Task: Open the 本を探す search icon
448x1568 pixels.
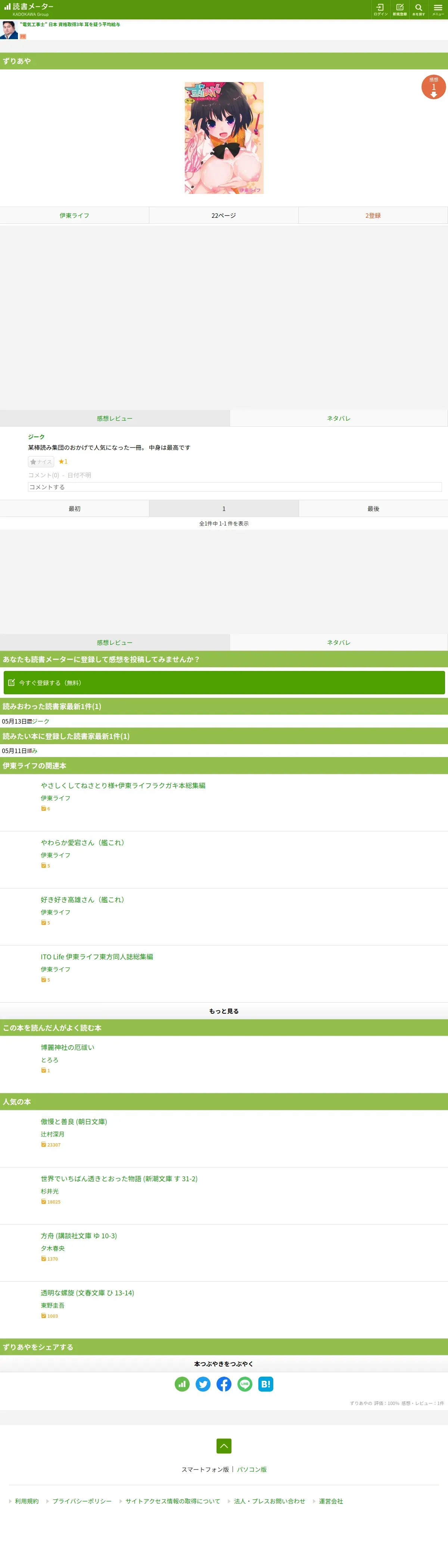Action: click(x=419, y=9)
